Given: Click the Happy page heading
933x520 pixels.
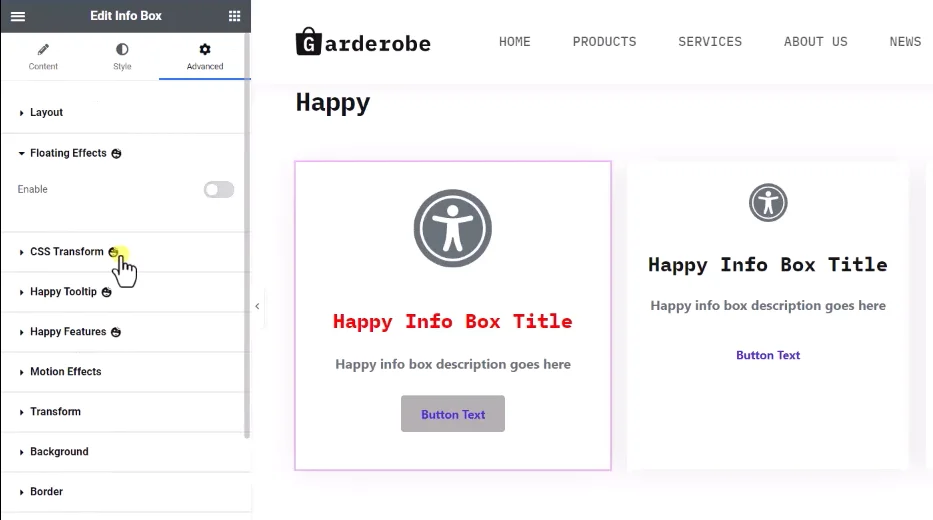Looking at the screenshot, I should tap(333, 103).
